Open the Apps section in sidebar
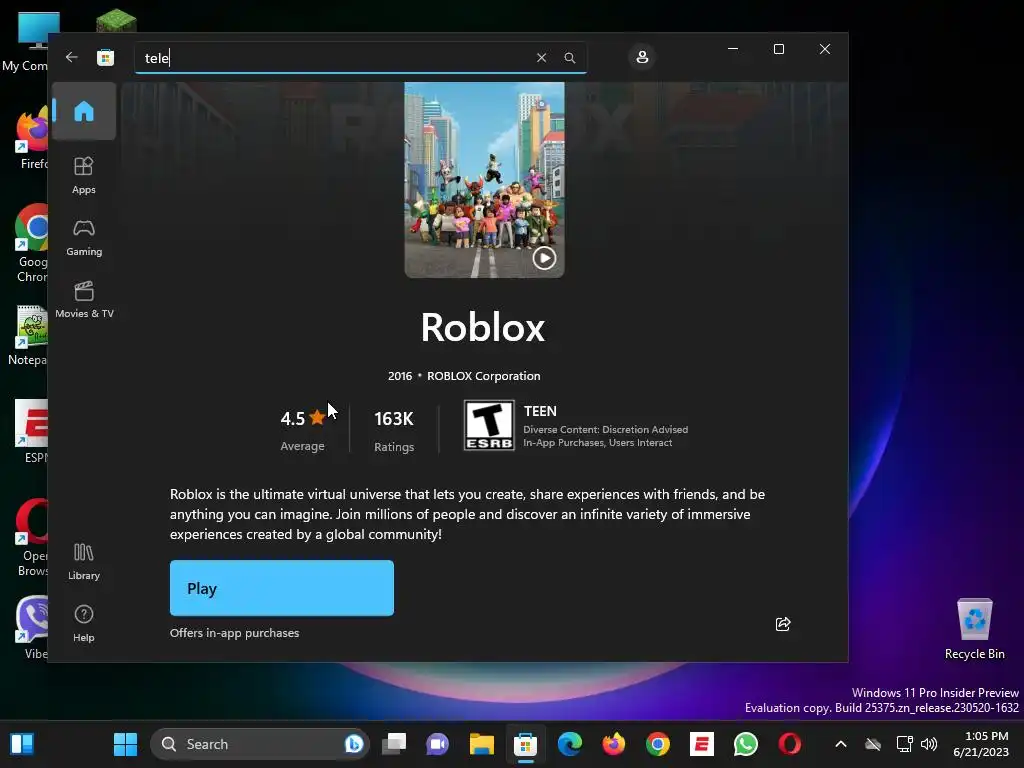This screenshot has width=1024, height=768. coord(84,176)
